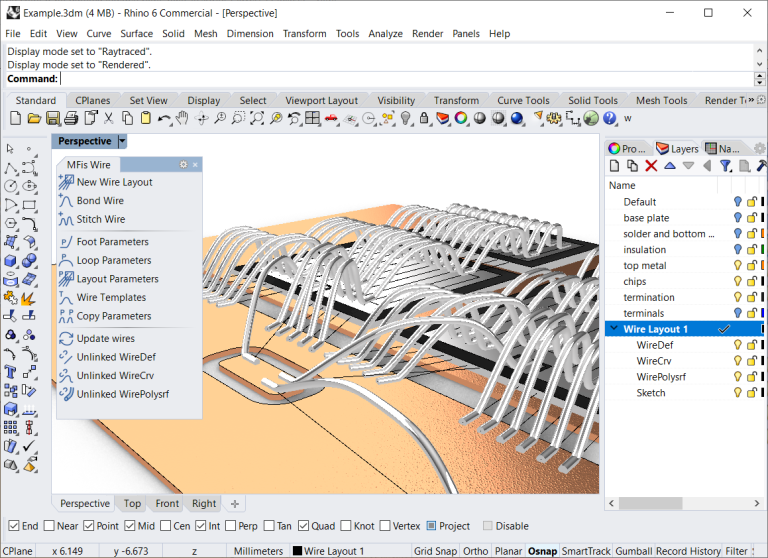Toggle the Point osnap checkbox
Image resolution: width=768 pixels, height=558 pixels.
click(x=89, y=526)
